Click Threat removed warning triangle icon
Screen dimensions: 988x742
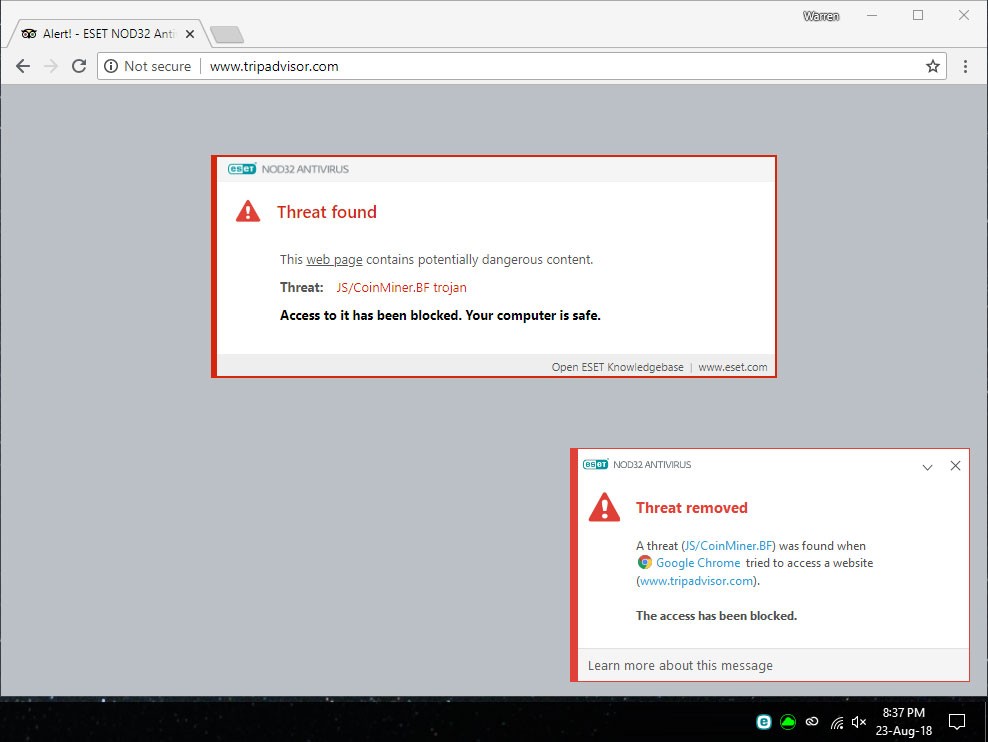point(604,507)
